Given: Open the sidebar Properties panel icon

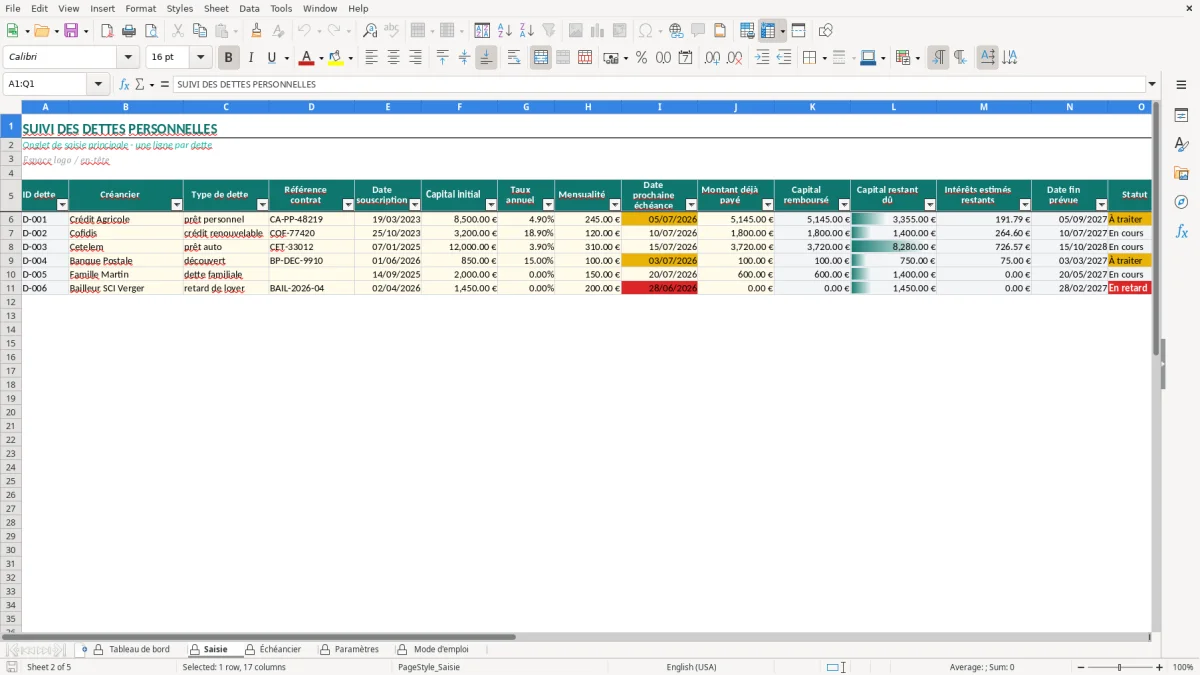Looking at the screenshot, I should pos(1181,116).
